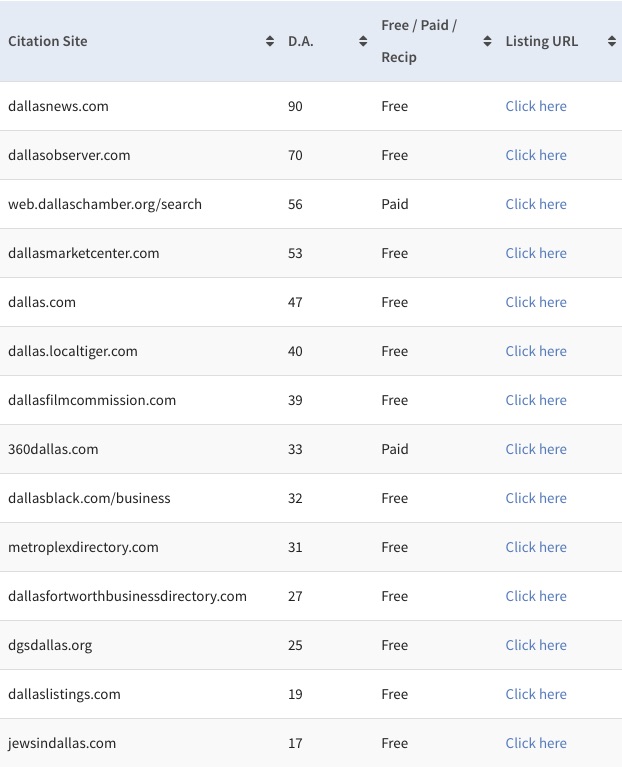This screenshot has height=767, width=622.
Task: Click the D.A. value 70
Action: 295,155
